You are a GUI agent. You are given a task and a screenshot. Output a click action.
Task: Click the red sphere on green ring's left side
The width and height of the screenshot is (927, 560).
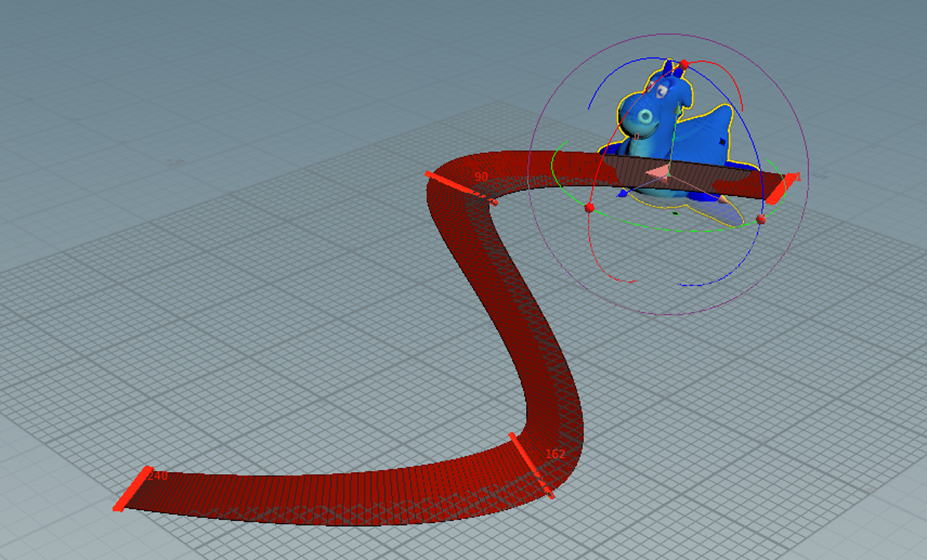(x=589, y=208)
